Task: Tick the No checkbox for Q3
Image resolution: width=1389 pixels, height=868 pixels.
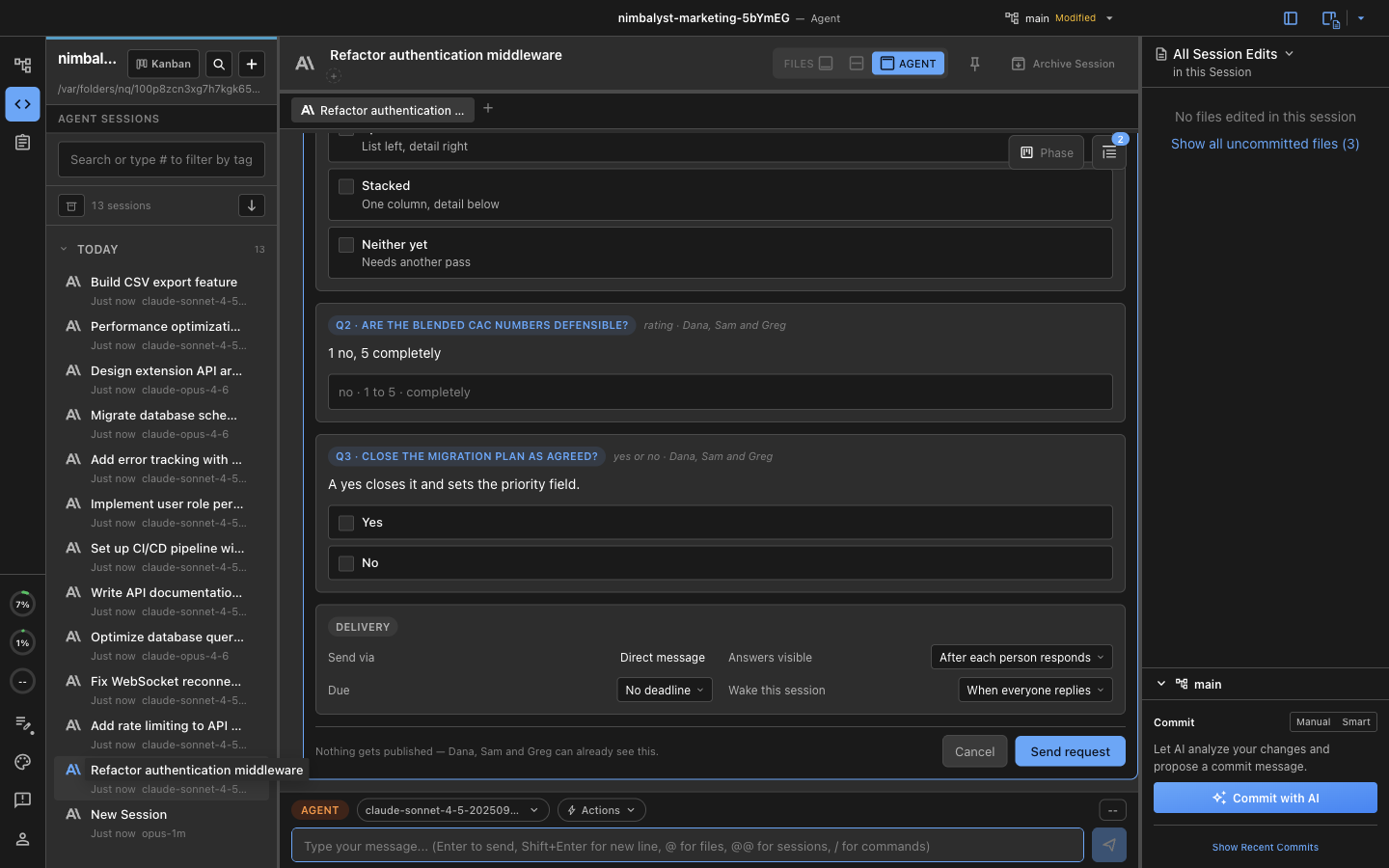Action: click(346, 563)
